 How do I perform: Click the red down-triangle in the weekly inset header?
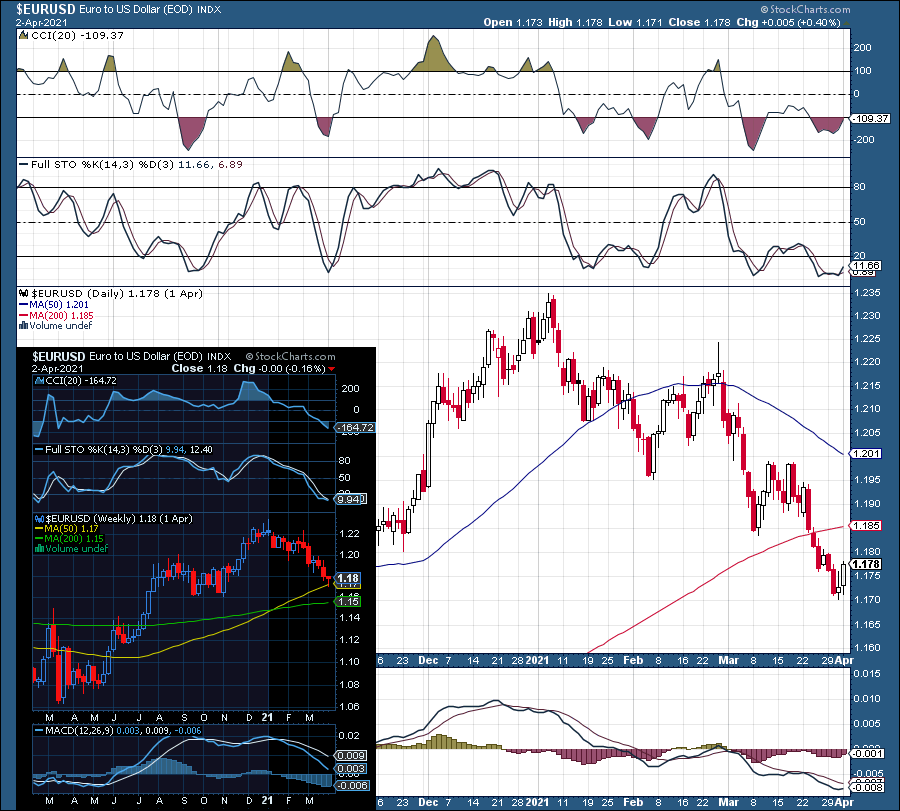pyautogui.click(x=331, y=369)
